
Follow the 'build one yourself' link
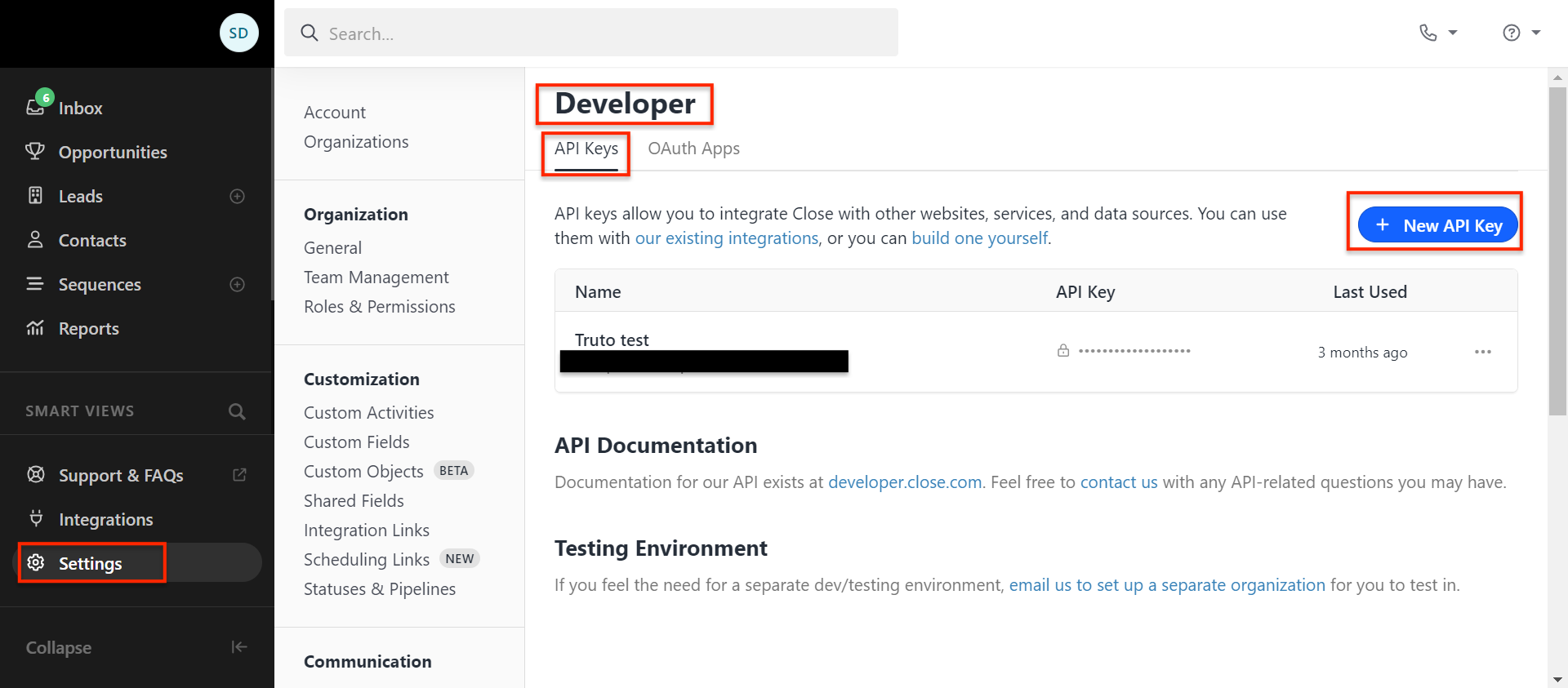(x=979, y=238)
